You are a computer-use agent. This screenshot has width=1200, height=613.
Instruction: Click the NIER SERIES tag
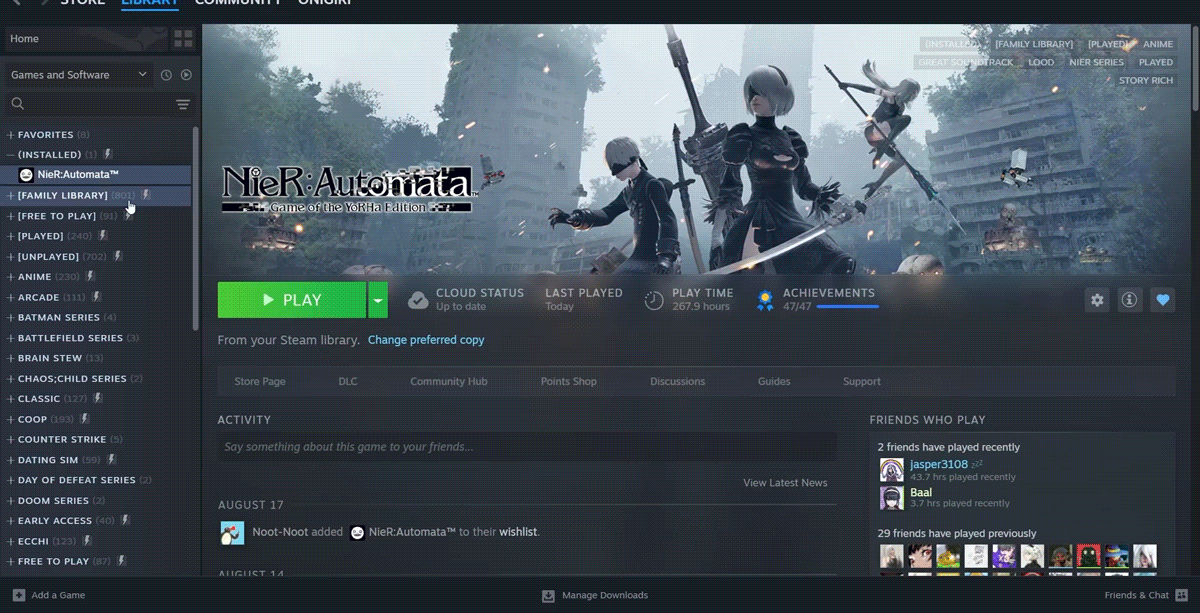pos(1097,62)
